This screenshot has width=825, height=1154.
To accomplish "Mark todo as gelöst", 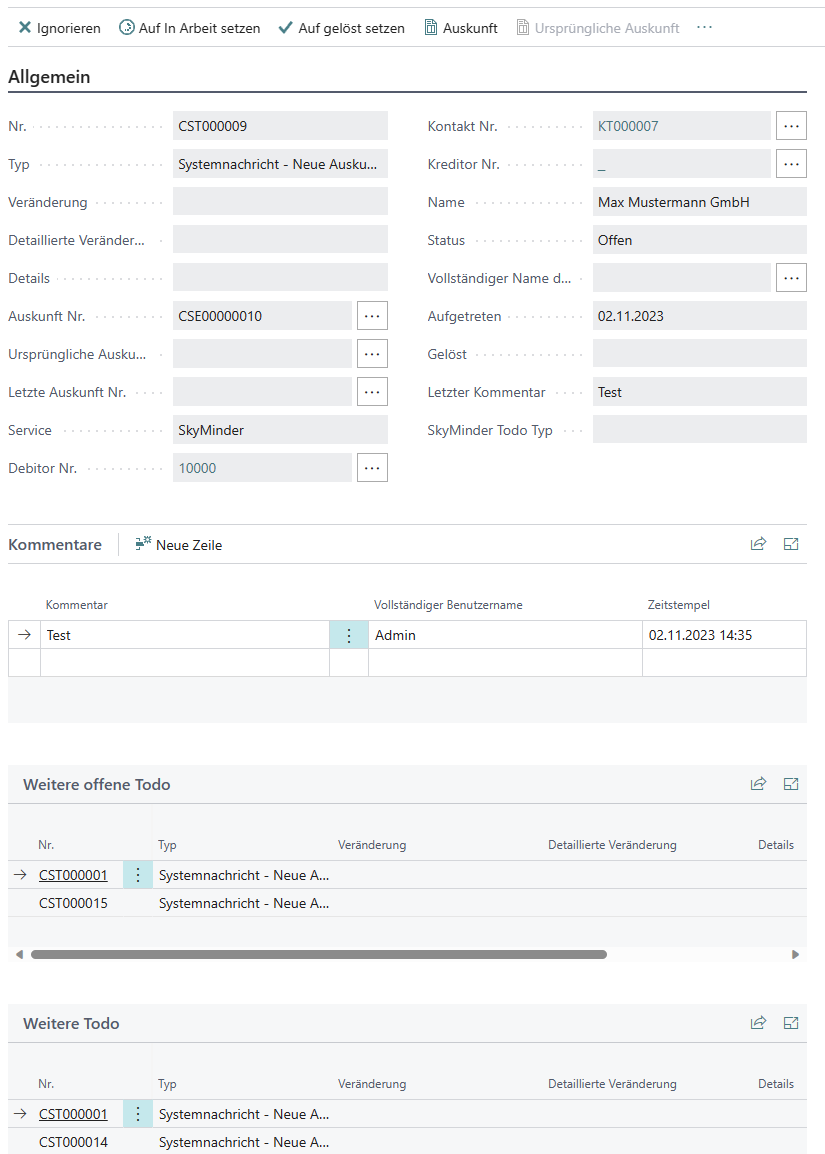I will click(341, 28).
